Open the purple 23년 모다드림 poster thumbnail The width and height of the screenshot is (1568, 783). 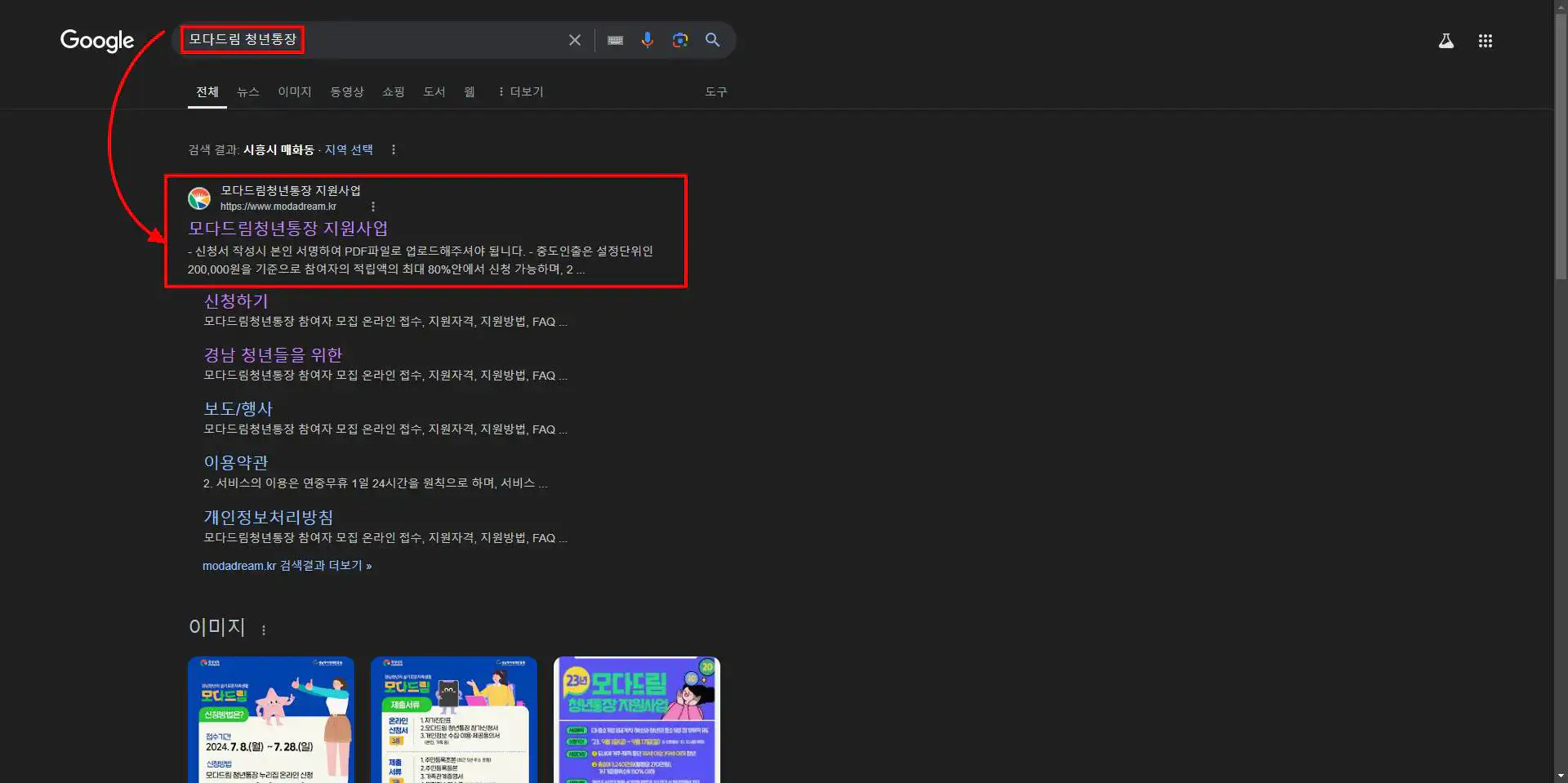pos(637,719)
